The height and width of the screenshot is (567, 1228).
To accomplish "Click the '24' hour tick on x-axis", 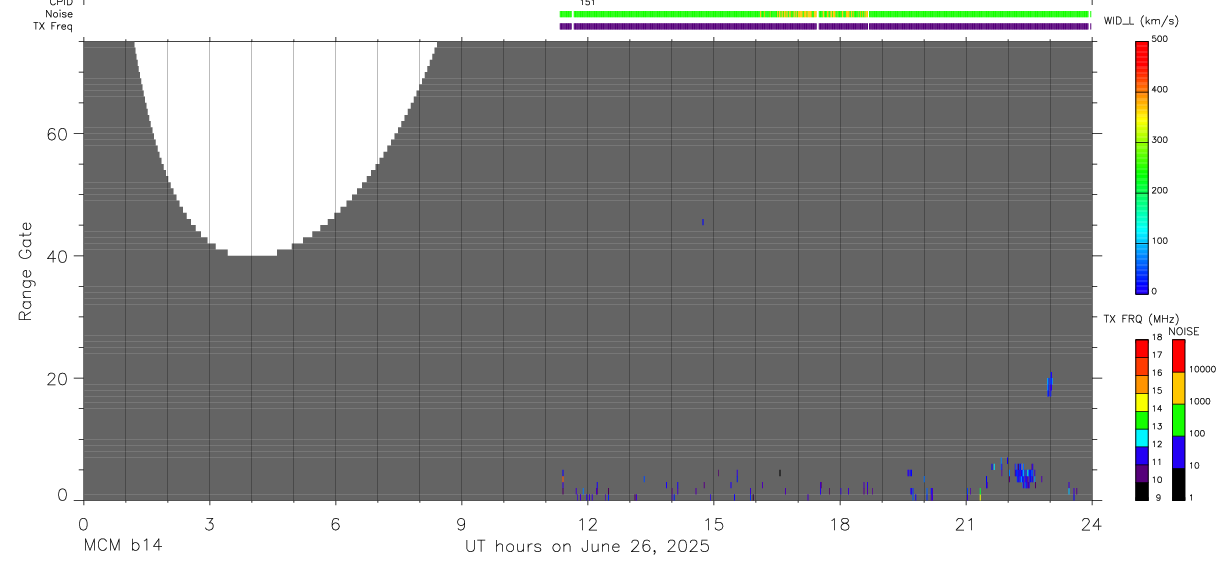I will click(1092, 523).
